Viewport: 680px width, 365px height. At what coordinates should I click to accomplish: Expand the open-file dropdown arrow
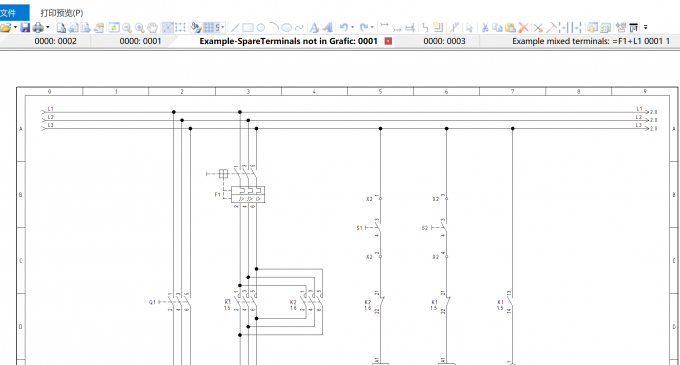(x=16, y=27)
